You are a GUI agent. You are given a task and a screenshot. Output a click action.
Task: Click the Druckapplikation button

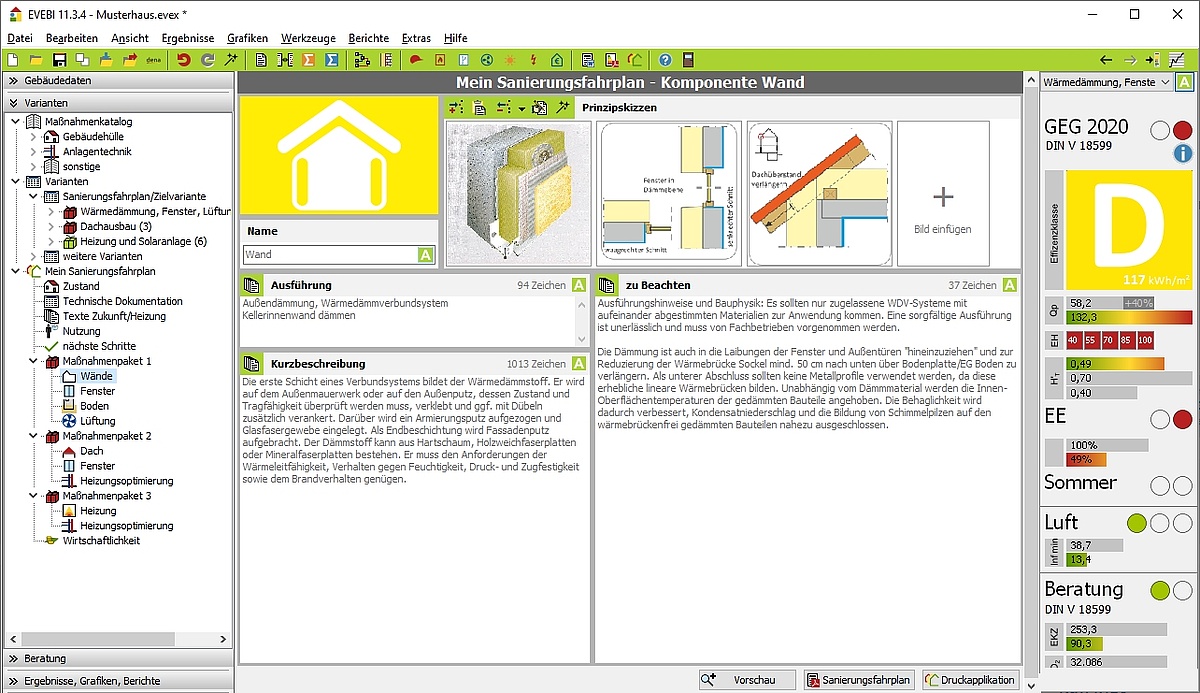pyautogui.click(x=970, y=680)
